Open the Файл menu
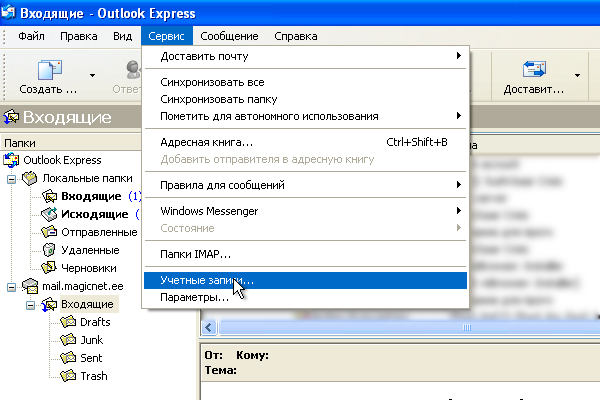The height and width of the screenshot is (400, 600). [x=31, y=36]
